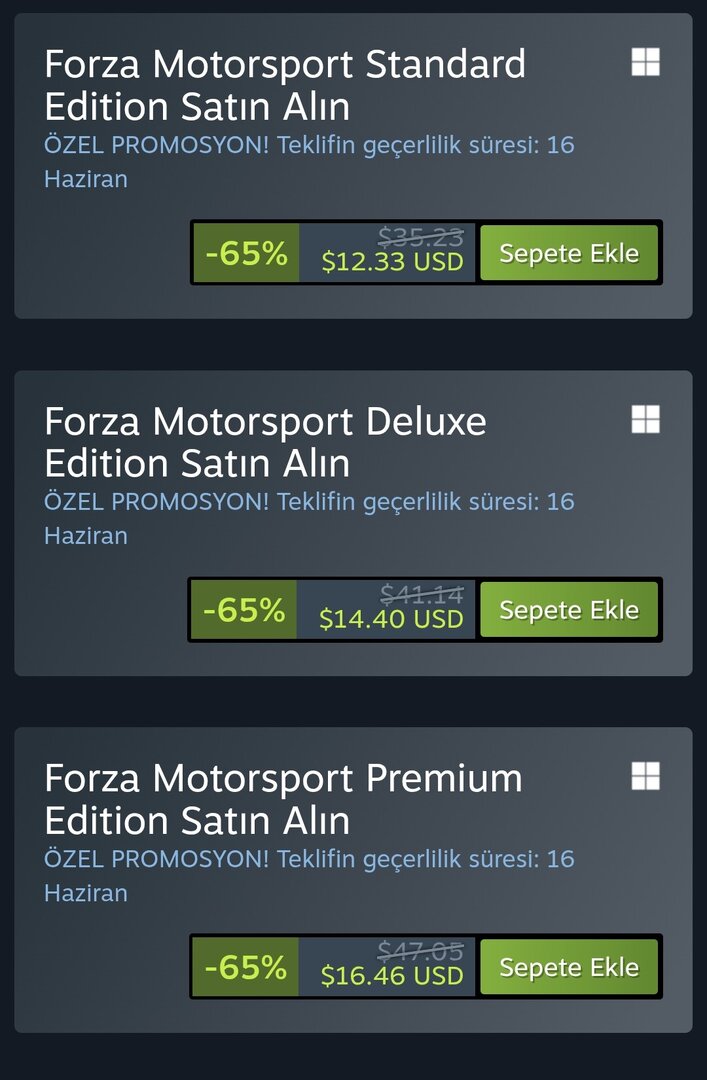Viewport: 707px width, 1080px height.
Task: Click the Windows icon on Deluxe Edition
Action: (x=646, y=419)
